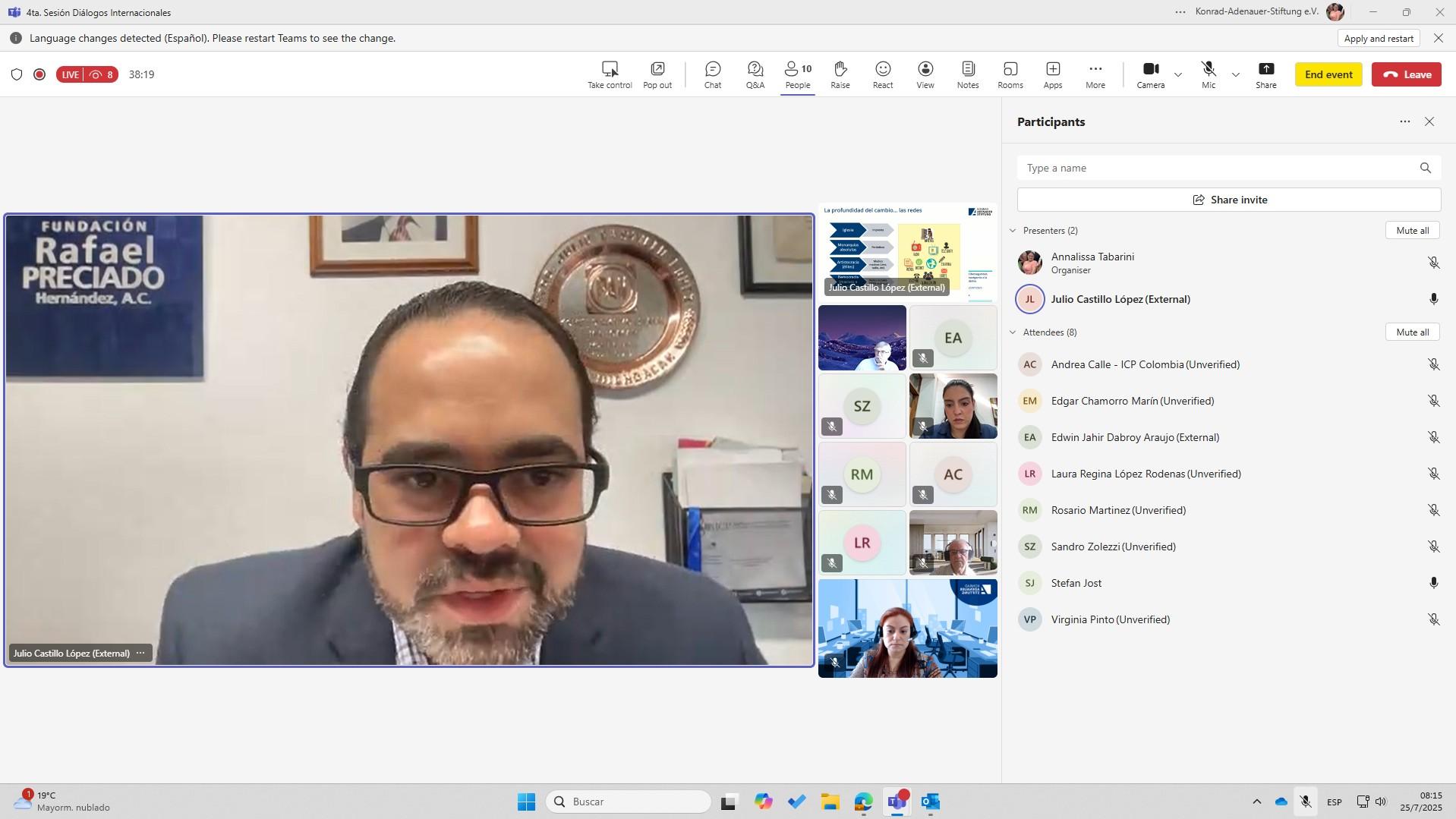Toggle the Camera on or off
Viewport: 1456px width, 819px height.
coord(1150,74)
